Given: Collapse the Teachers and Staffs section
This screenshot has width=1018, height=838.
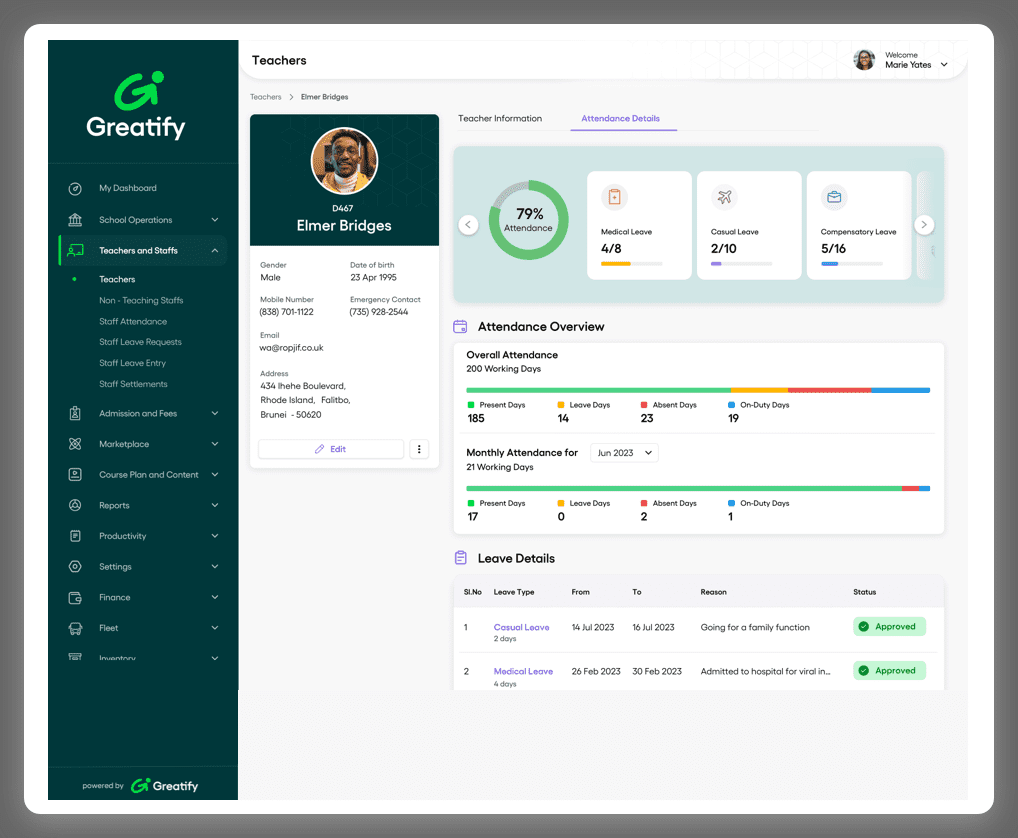Looking at the screenshot, I should (214, 251).
